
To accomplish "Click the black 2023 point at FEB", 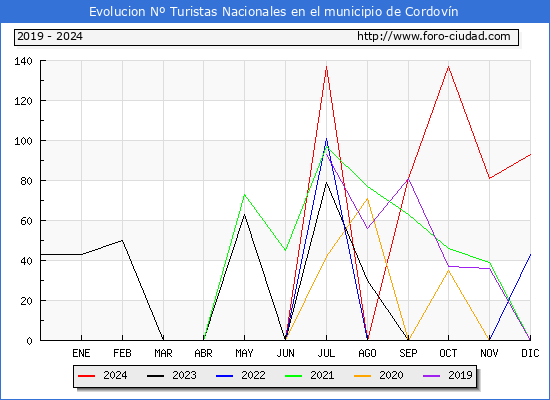I will 122,240.
